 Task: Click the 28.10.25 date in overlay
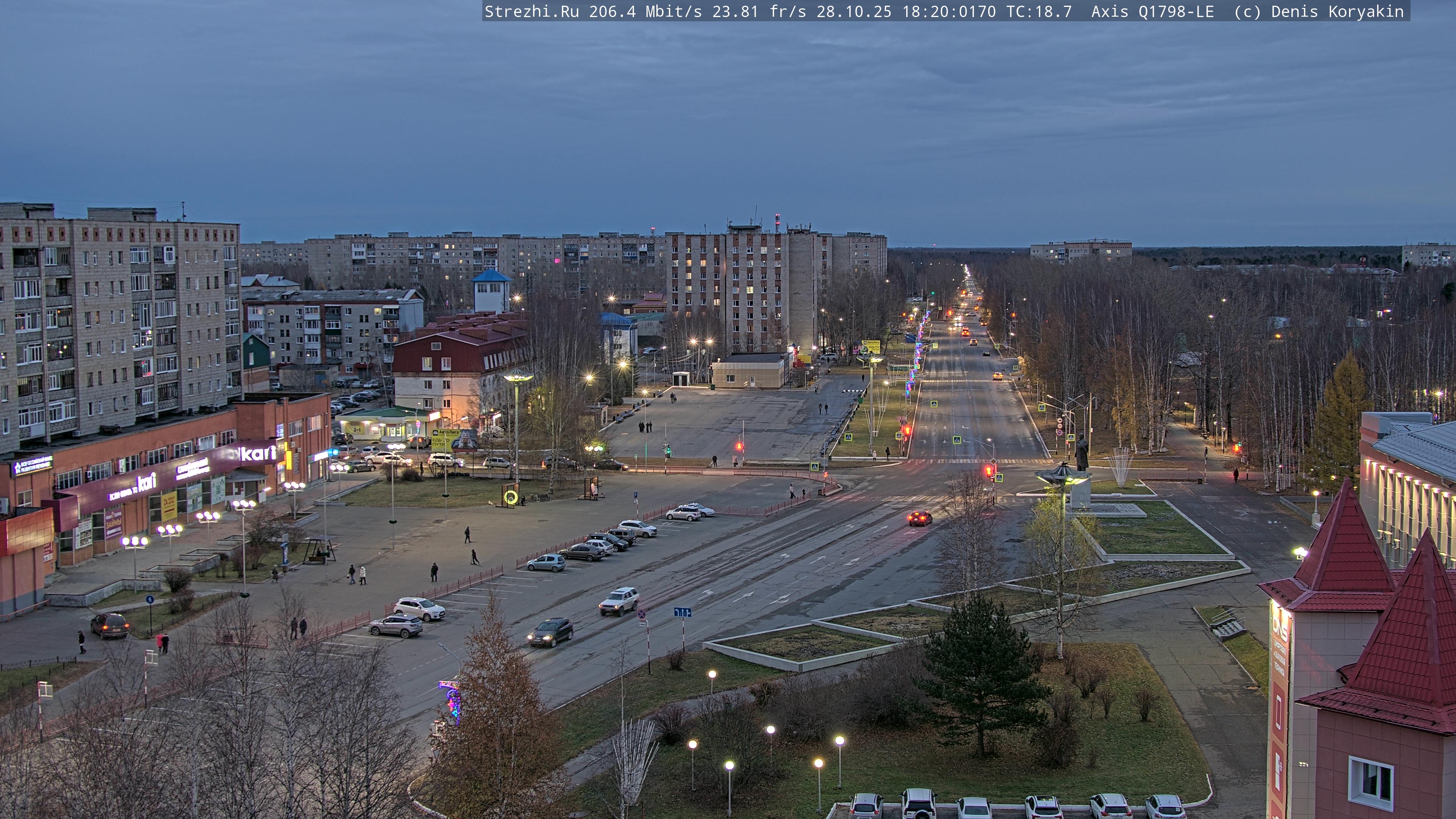point(854,11)
